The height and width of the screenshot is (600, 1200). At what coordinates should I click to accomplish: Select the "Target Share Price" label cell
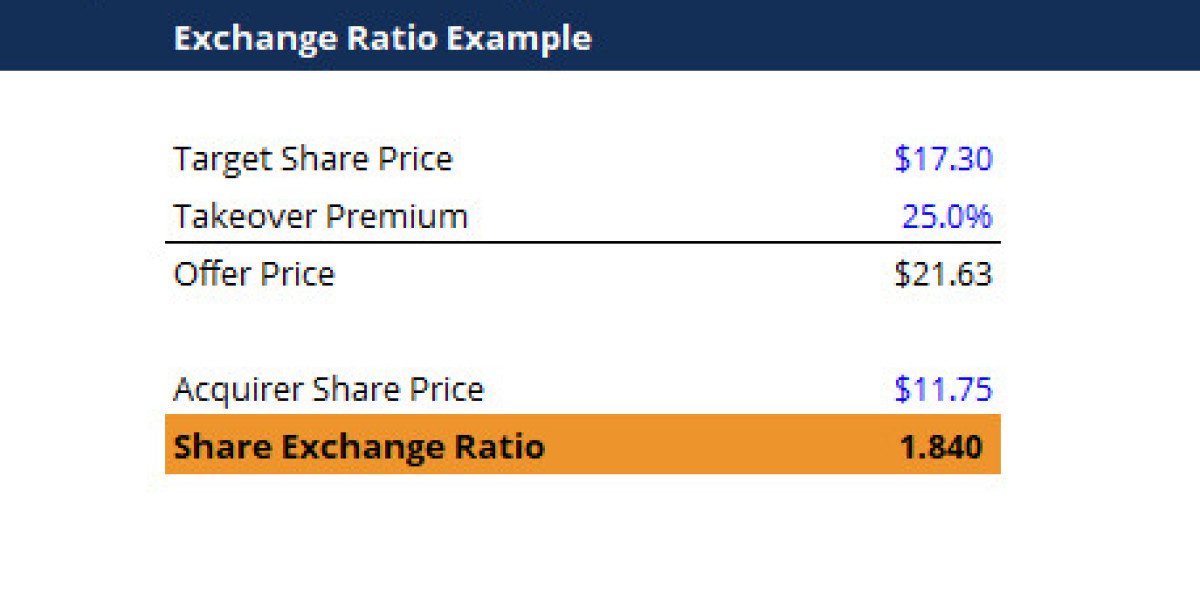click(312, 159)
